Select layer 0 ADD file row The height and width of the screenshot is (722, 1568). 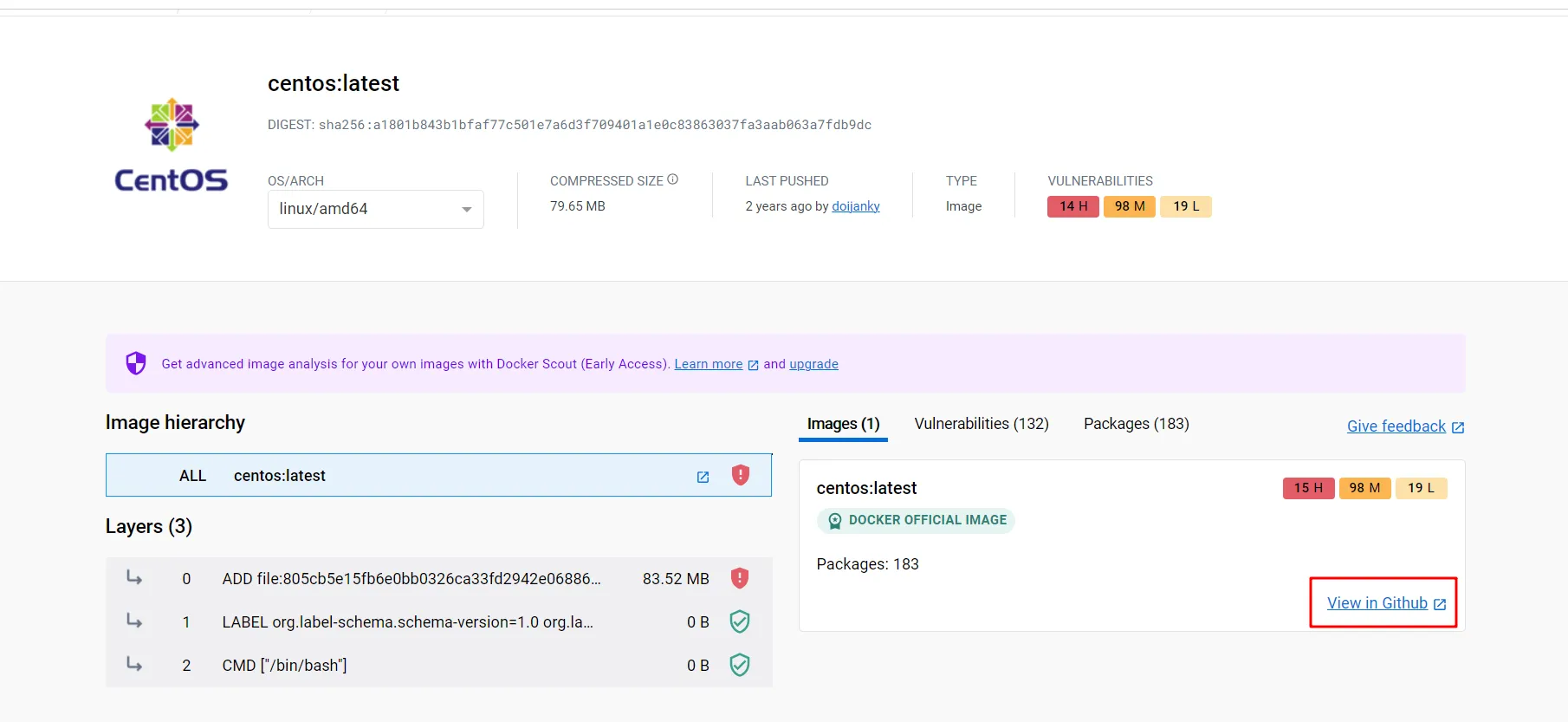point(438,579)
